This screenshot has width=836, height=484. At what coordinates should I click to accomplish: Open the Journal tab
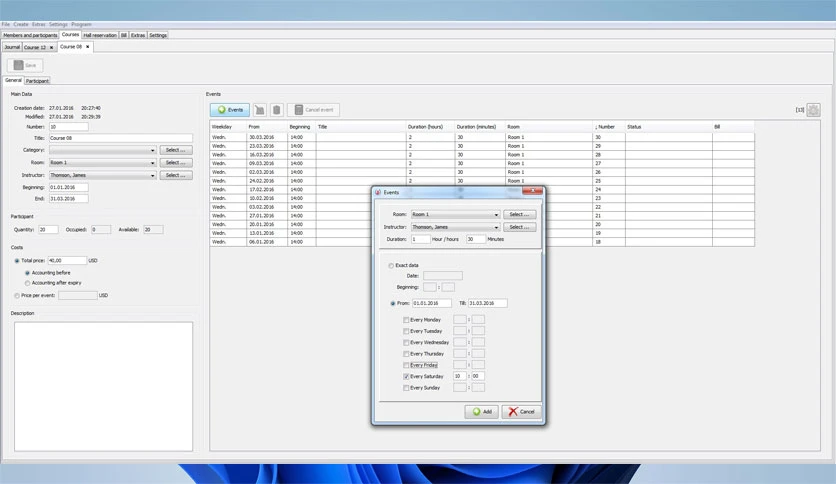[x=12, y=47]
